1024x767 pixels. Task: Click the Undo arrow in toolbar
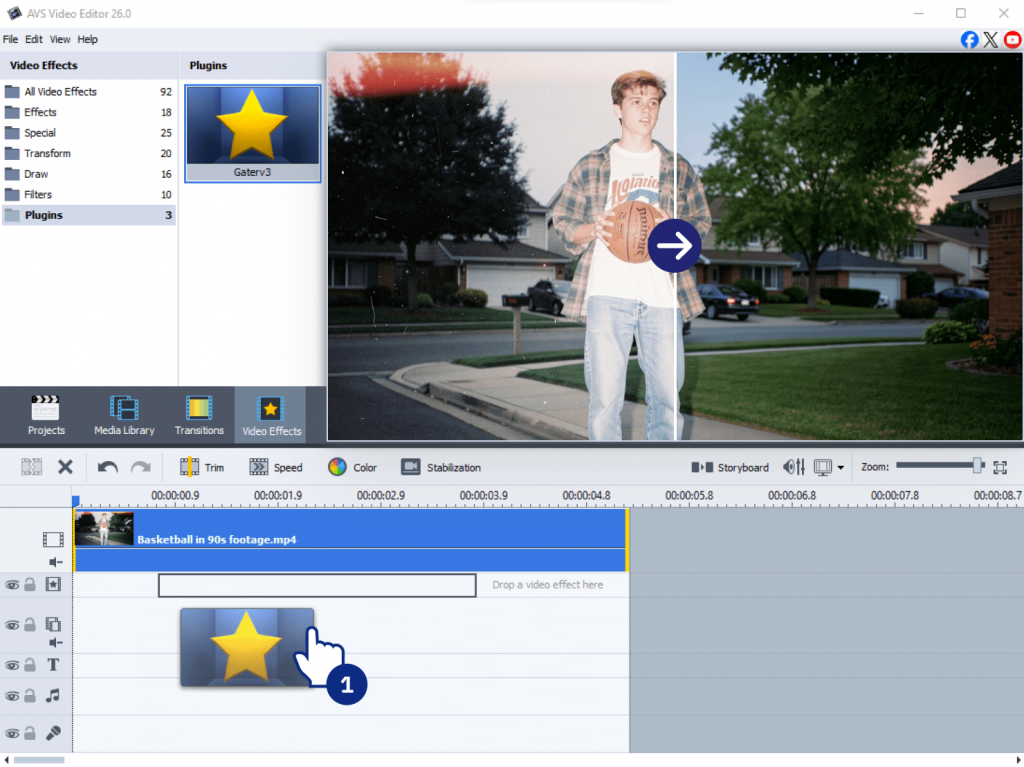[107, 467]
